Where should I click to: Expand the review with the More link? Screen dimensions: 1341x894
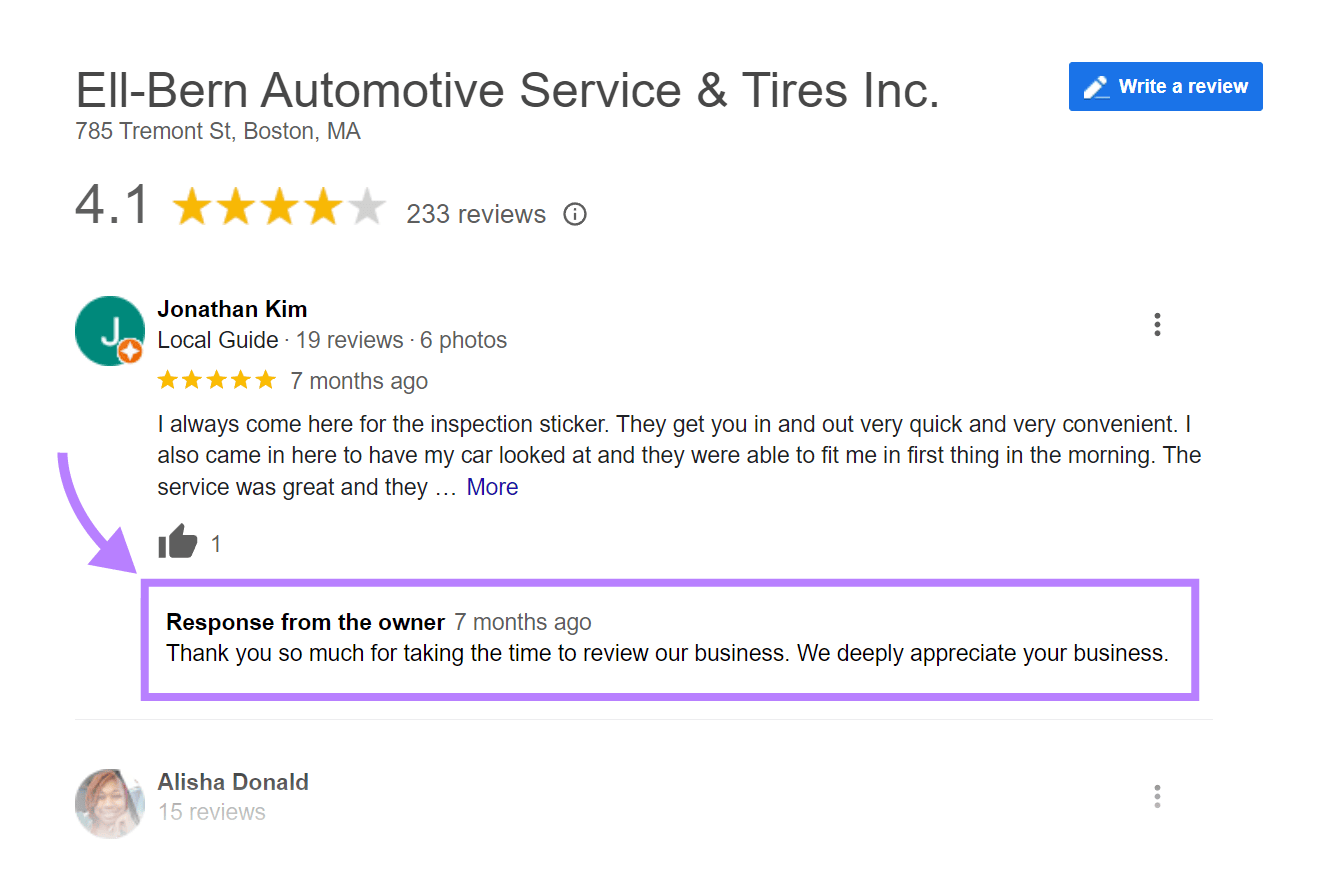click(x=492, y=487)
